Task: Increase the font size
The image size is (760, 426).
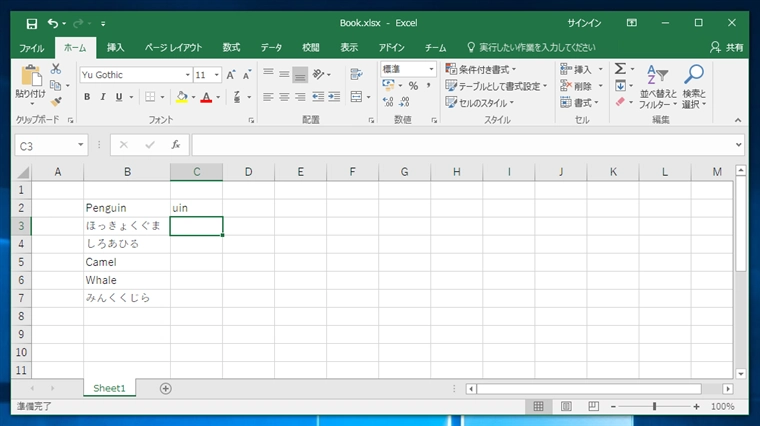Action: coord(231,75)
